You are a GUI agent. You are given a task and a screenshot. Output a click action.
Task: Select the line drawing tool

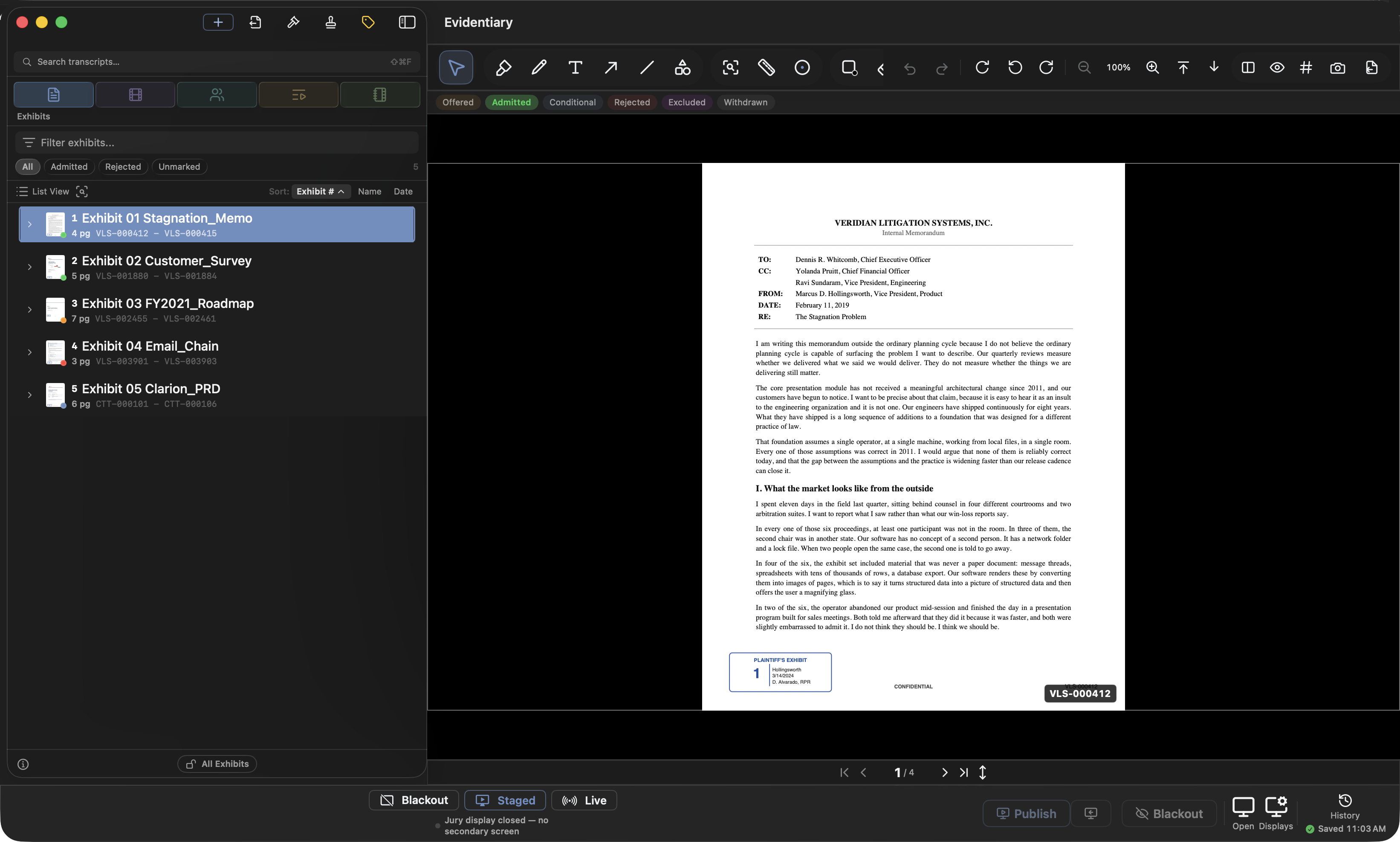[x=646, y=67]
